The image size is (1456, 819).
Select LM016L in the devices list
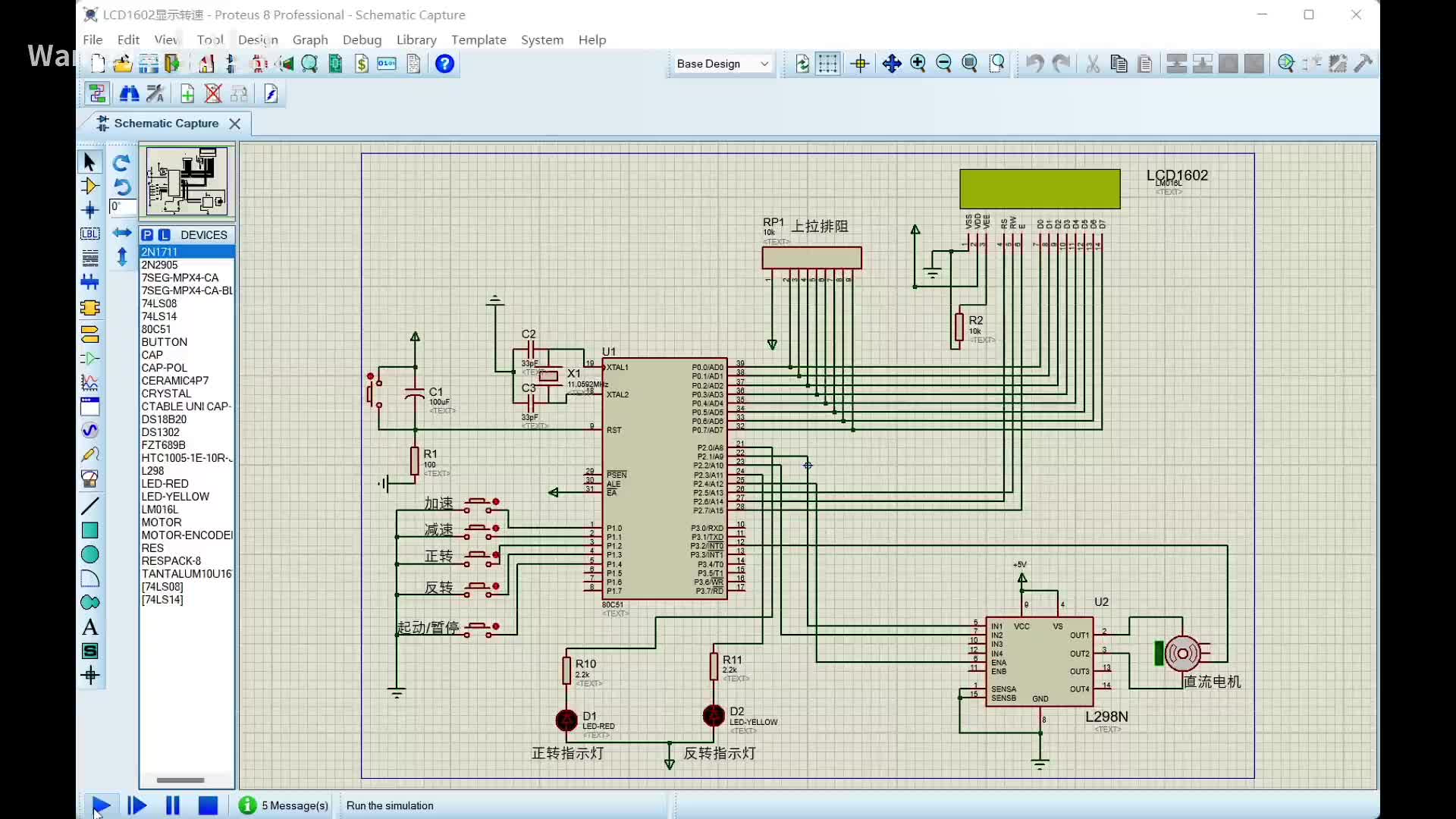pos(187,510)
